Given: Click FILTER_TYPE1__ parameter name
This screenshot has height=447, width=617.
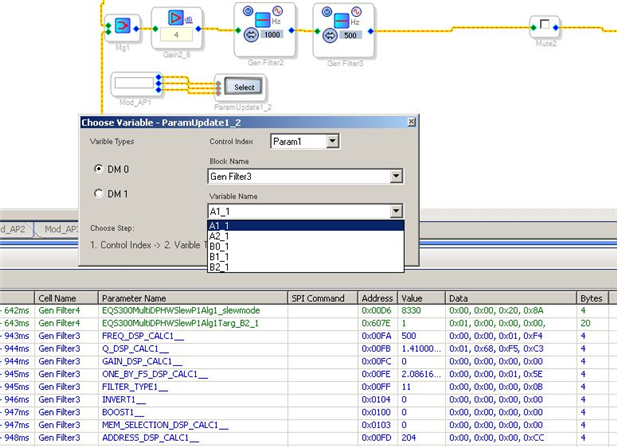Looking at the screenshot, I should pos(135,387).
